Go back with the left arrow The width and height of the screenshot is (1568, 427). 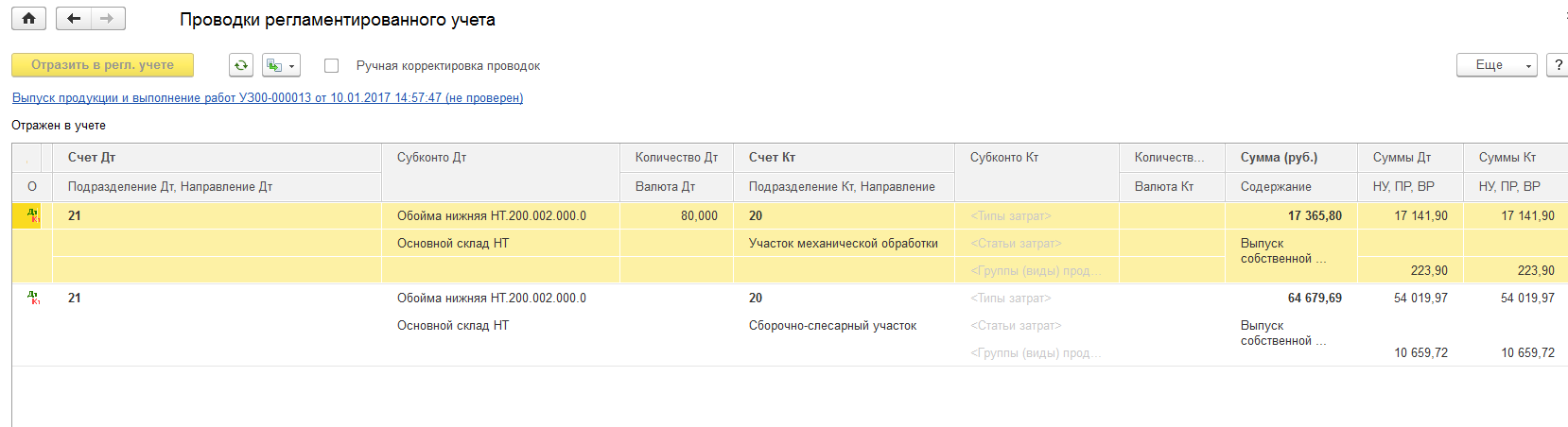[x=74, y=19]
